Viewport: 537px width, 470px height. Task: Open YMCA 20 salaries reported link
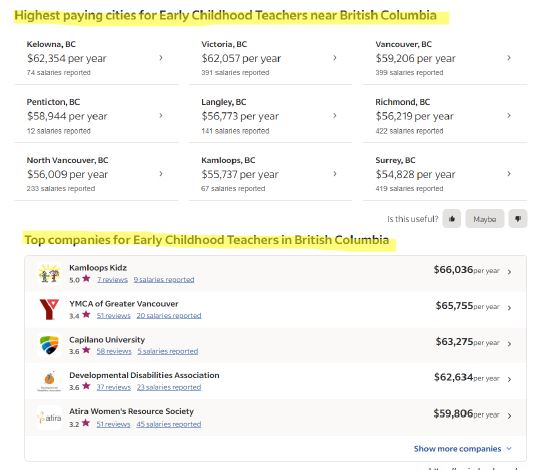point(169,316)
